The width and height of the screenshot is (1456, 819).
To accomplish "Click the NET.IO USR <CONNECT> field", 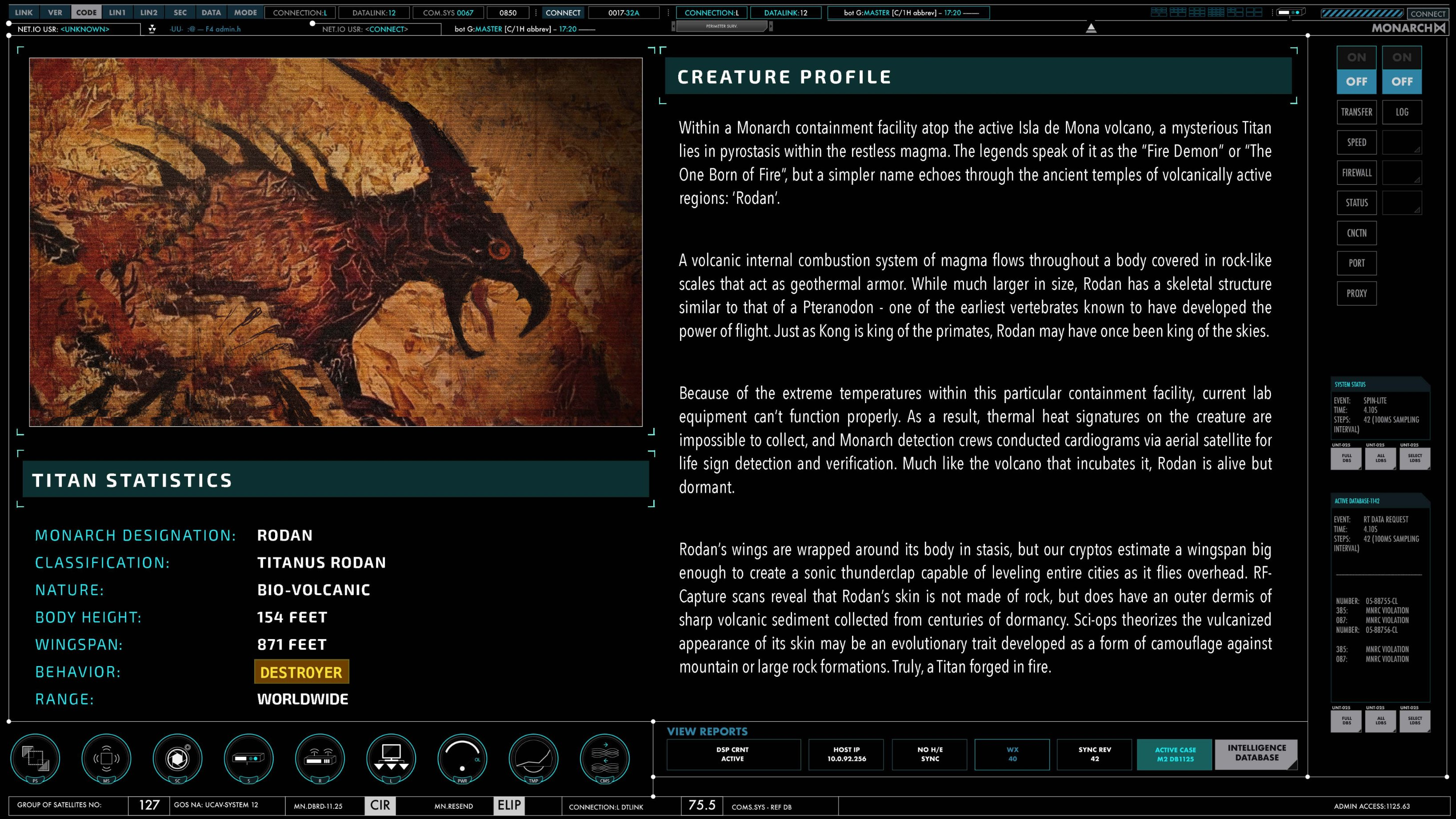I will click(x=377, y=29).
